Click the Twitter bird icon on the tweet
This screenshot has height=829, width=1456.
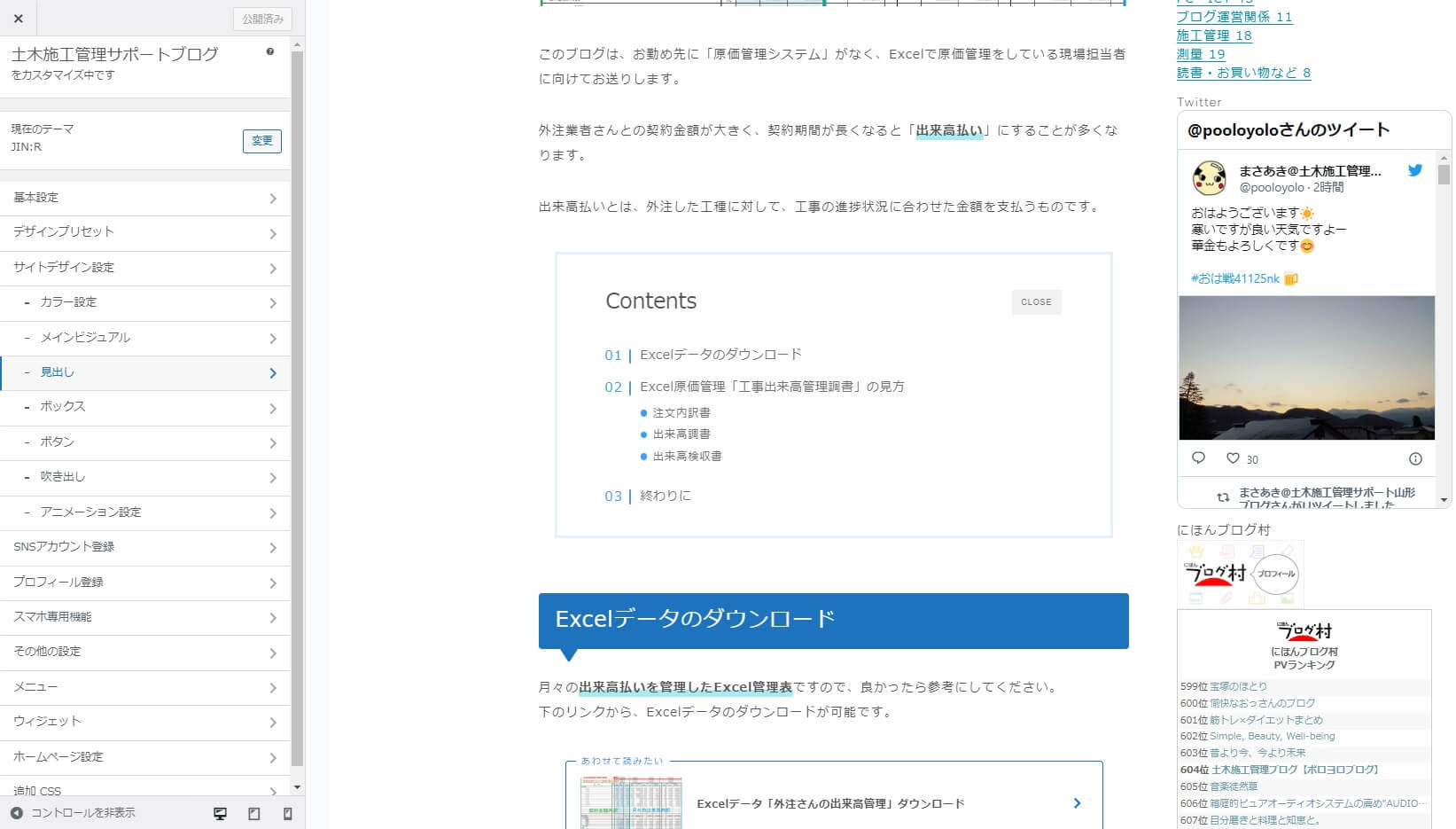pos(1415,171)
